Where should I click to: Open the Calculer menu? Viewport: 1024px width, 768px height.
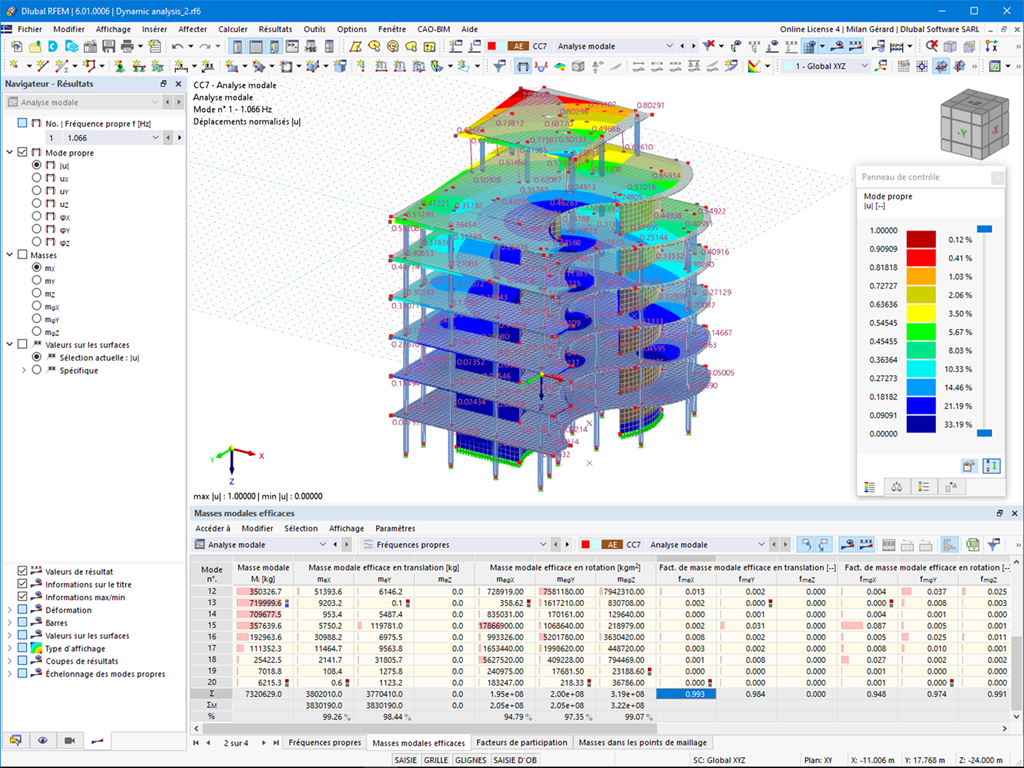click(x=232, y=29)
